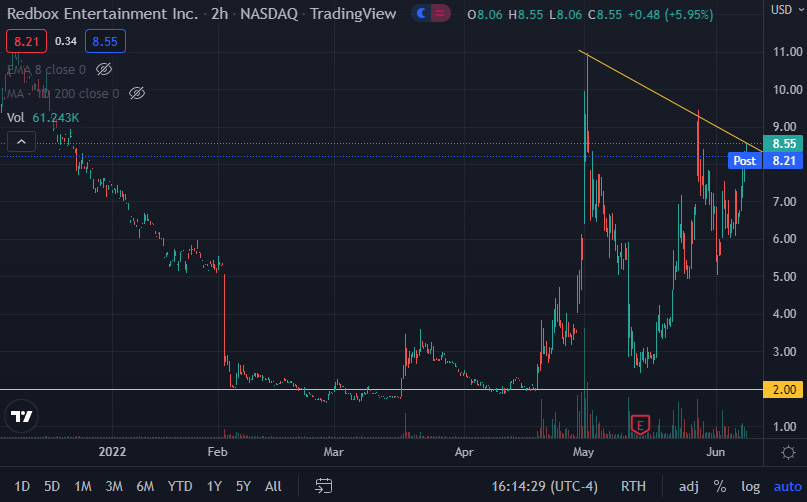This screenshot has height=502, width=807.
Task: Click the Redbox Entertainment Inc. symbol title
Action: tap(102, 13)
